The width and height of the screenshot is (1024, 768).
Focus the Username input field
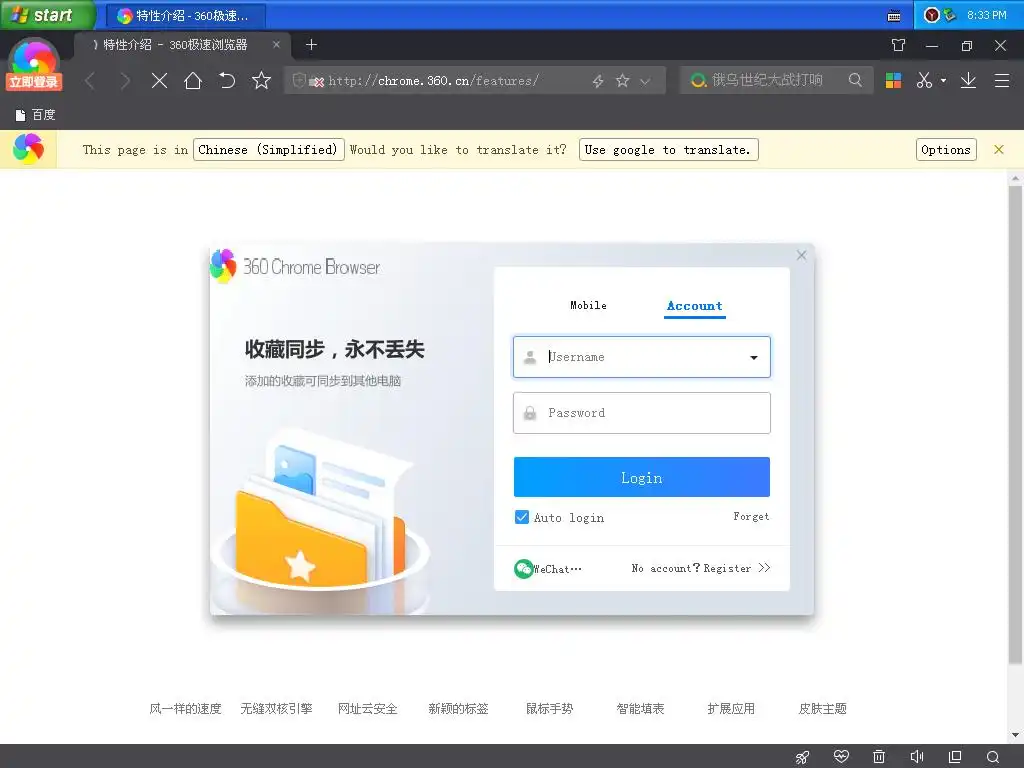pos(641,357)
